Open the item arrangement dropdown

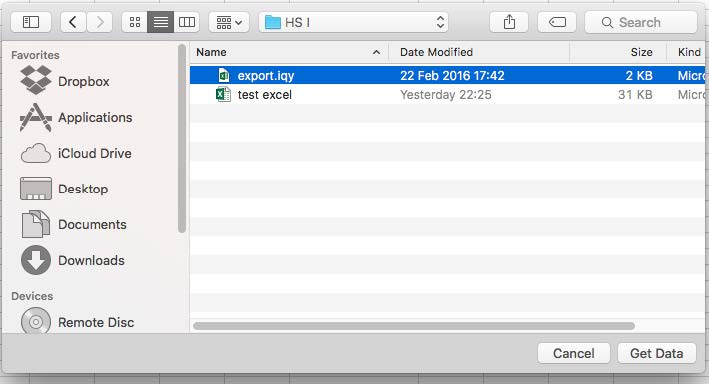229,22
